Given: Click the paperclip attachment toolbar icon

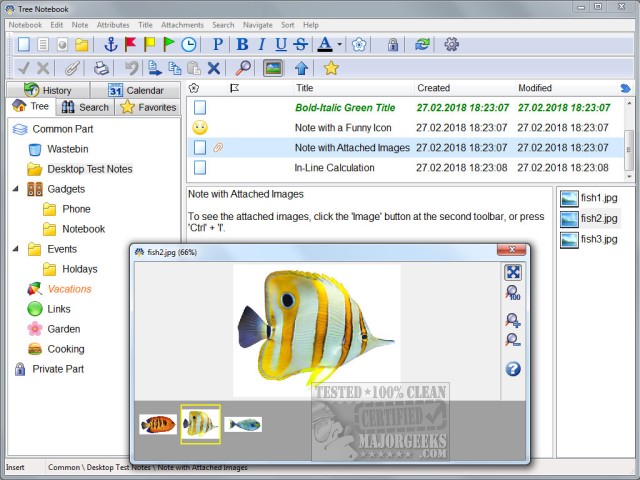Looking at the screenshot, I should (72, 68).
